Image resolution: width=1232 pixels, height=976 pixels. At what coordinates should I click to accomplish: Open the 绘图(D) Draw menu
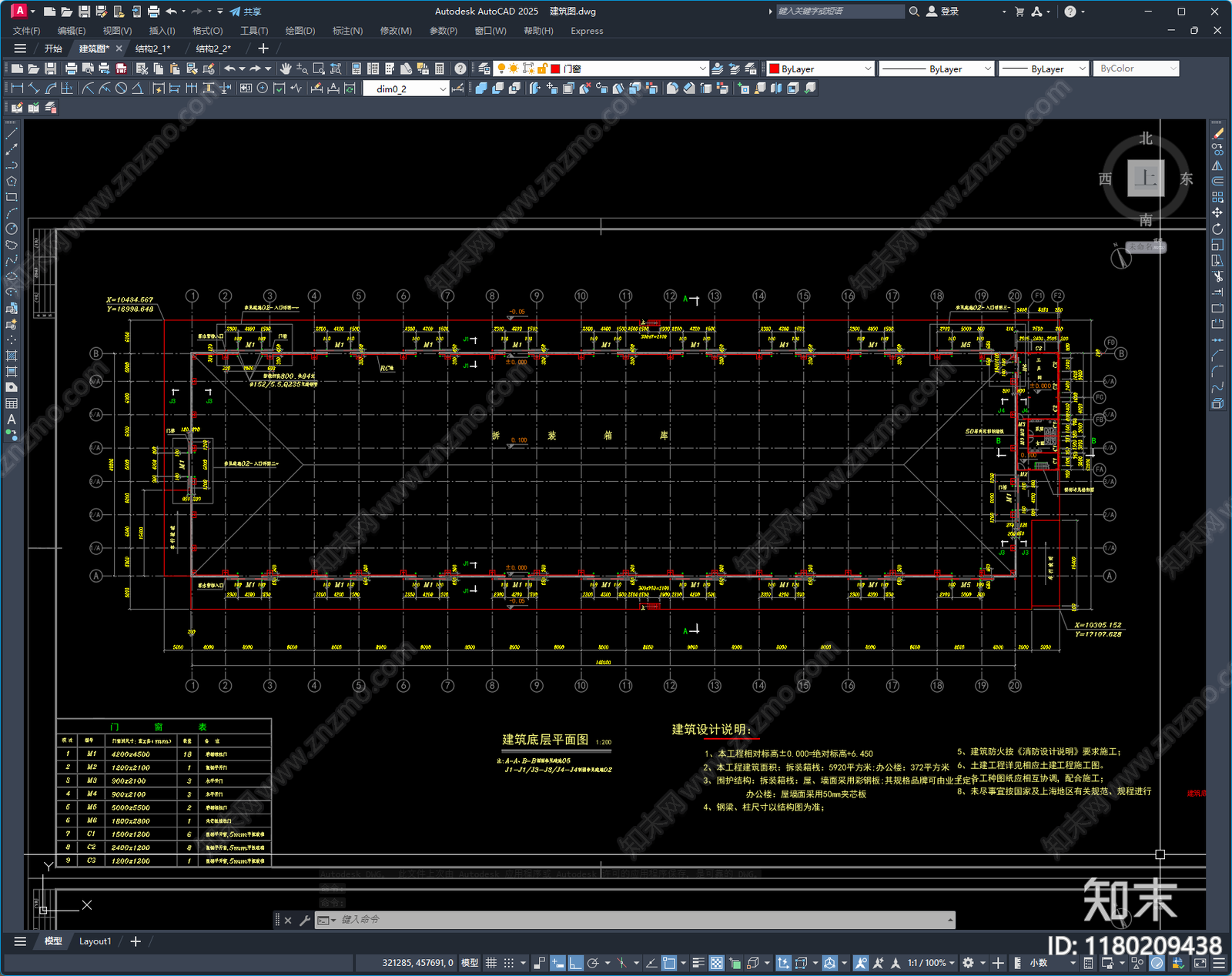pos(300,31)
